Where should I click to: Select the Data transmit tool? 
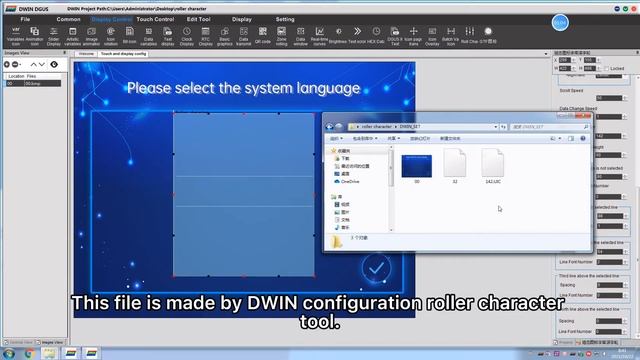tap(244, 36)
